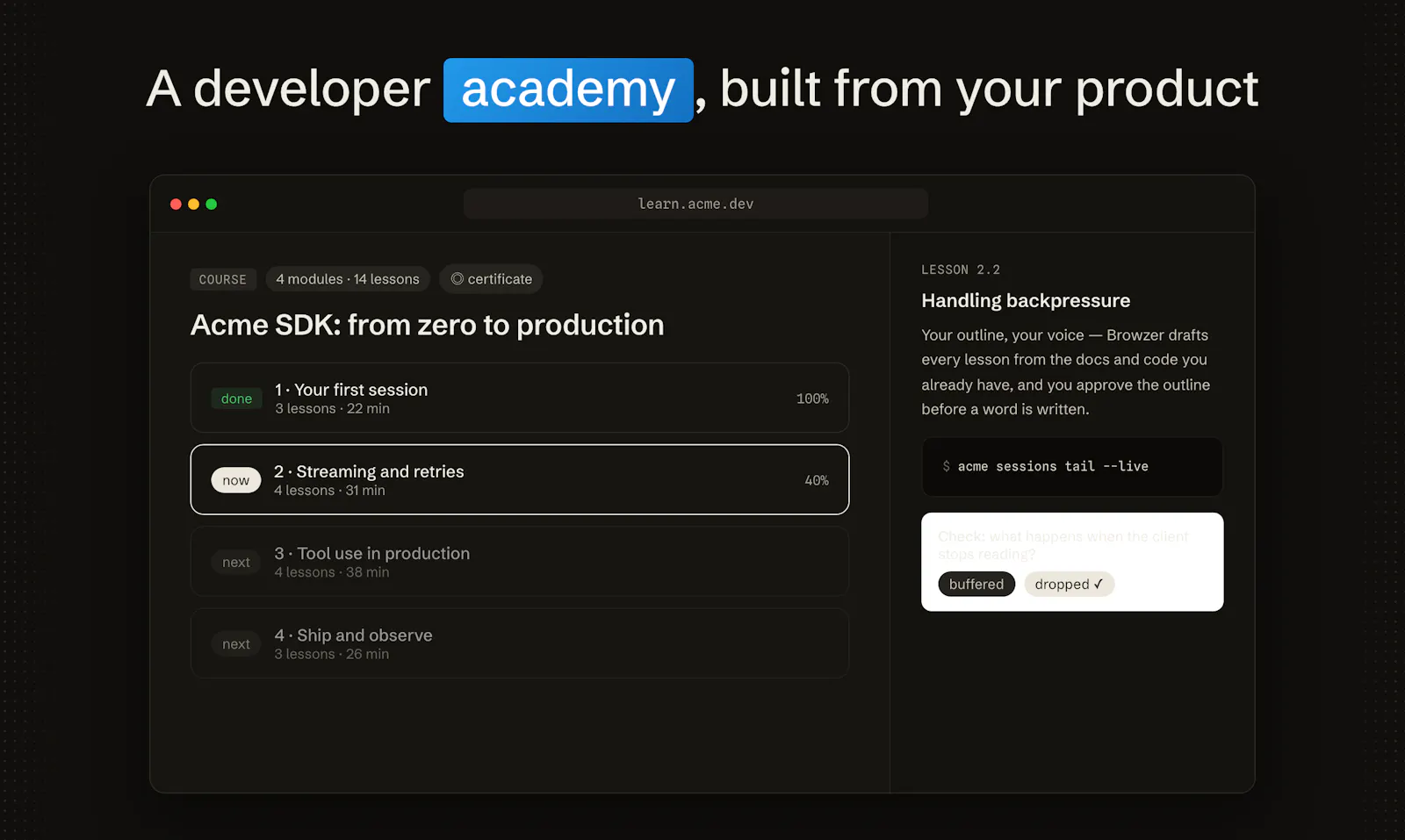Click '4 lessons · 38 min' text
1405x840 pixels.
coord(332,572)
